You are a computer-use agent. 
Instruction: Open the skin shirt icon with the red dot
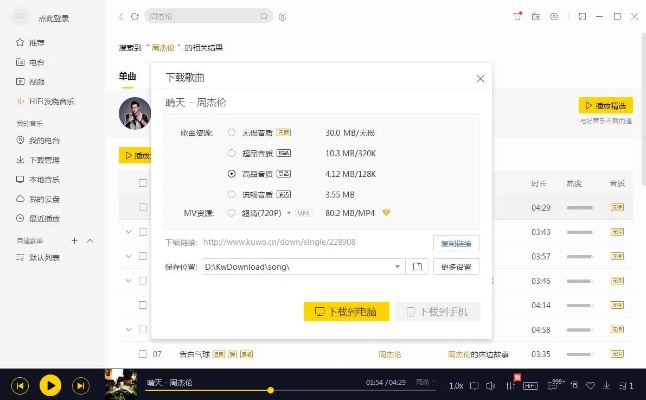coord(517,16)
